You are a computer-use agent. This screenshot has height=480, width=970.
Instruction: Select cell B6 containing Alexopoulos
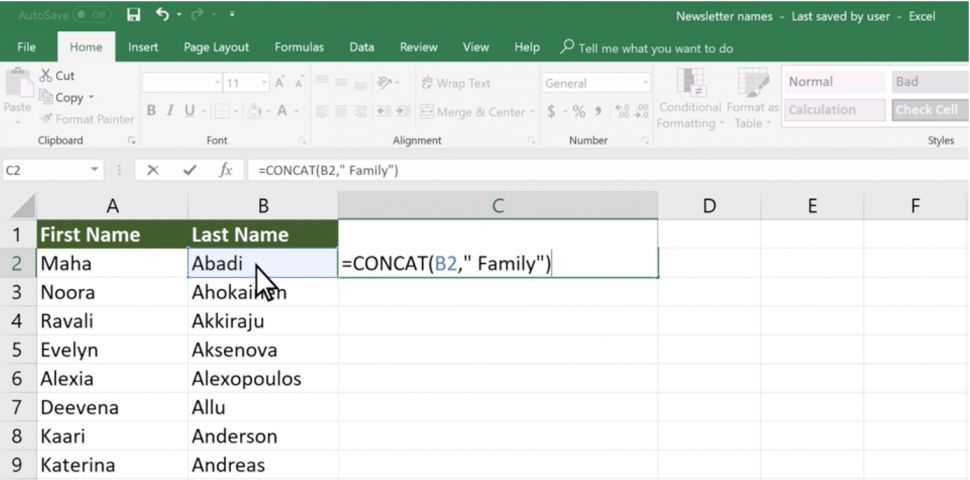[263, 379]
